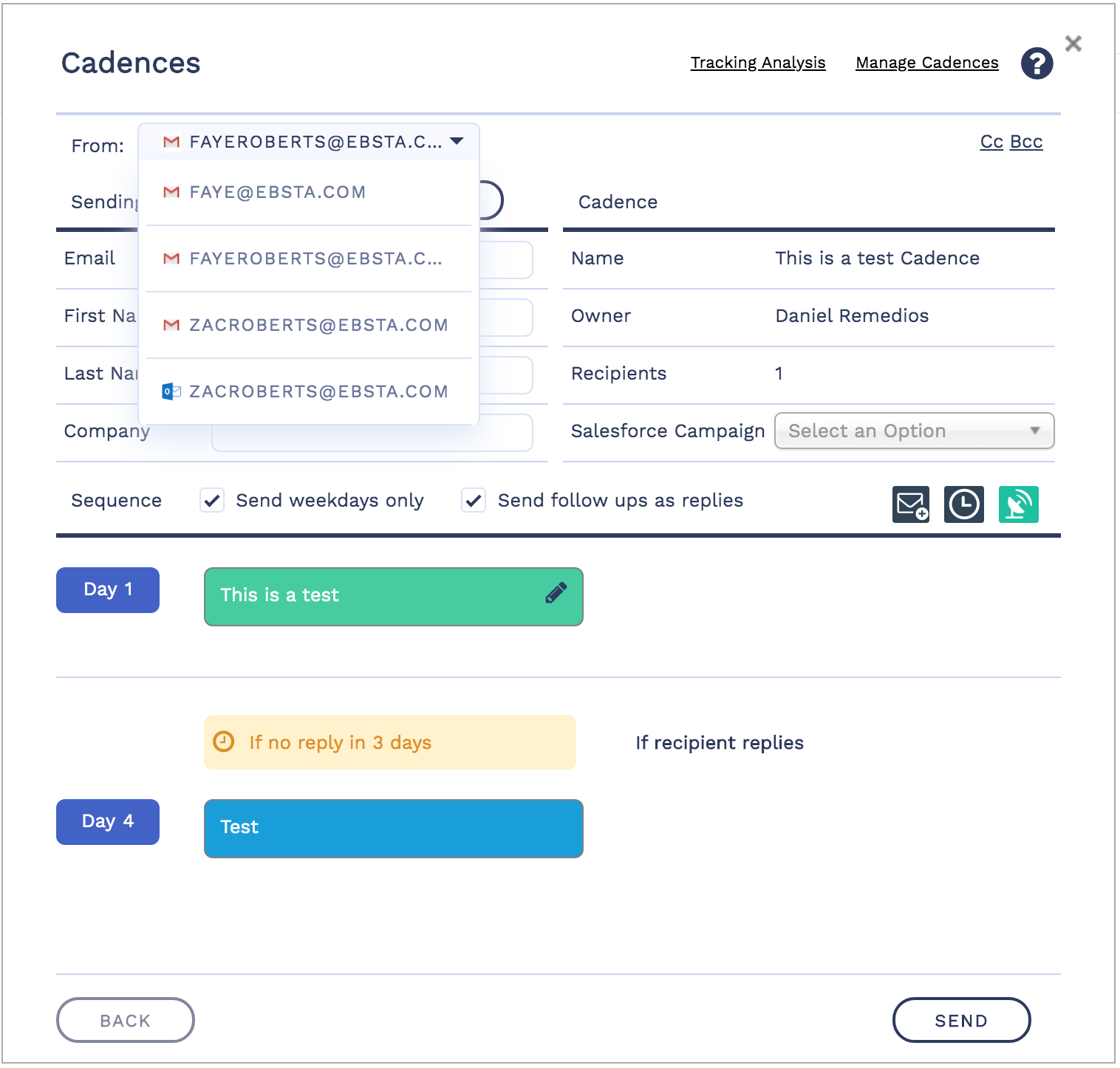Click the clock schedule icon
Screen dimensions: 1120x1068
(x=963, y=504)
